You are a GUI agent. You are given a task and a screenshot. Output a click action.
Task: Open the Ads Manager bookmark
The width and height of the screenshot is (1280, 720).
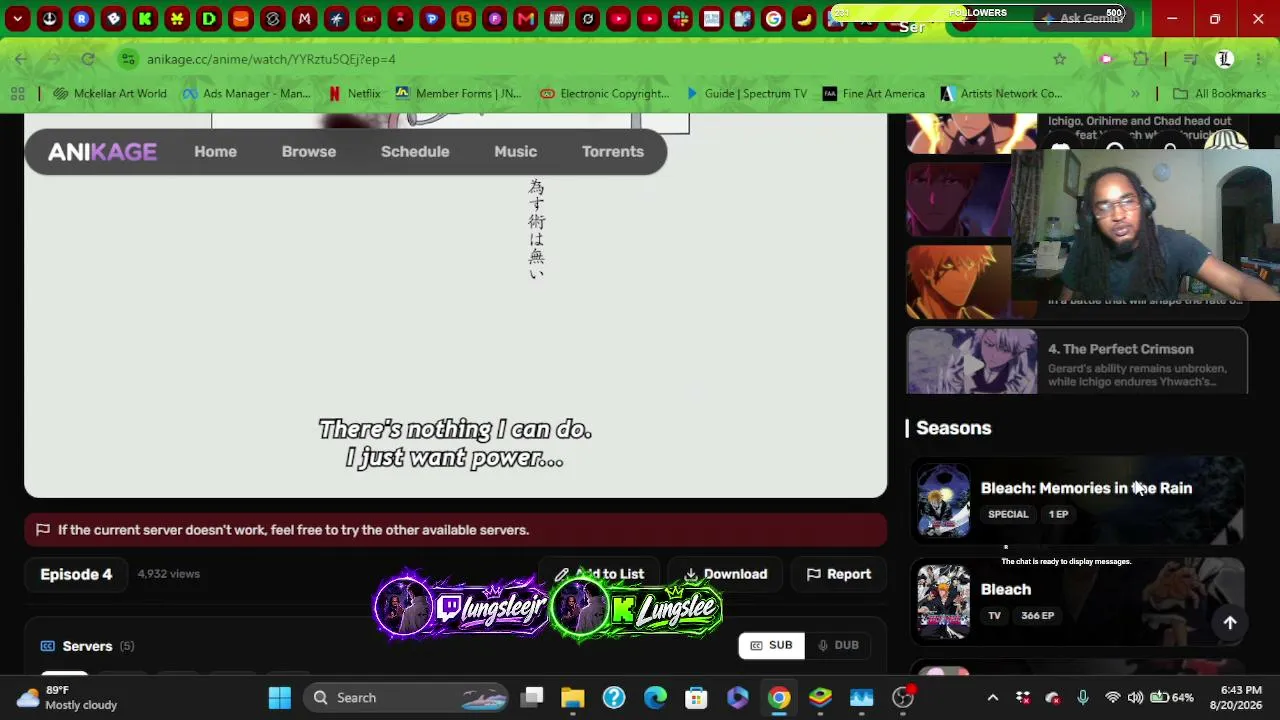click(246, 94)
